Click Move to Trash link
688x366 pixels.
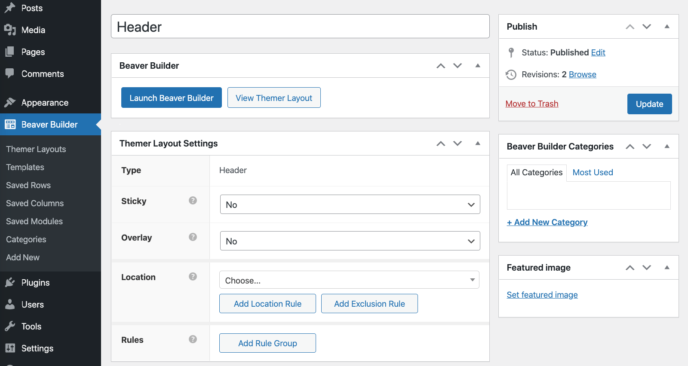pyautogui.click(x=532, y=104)
